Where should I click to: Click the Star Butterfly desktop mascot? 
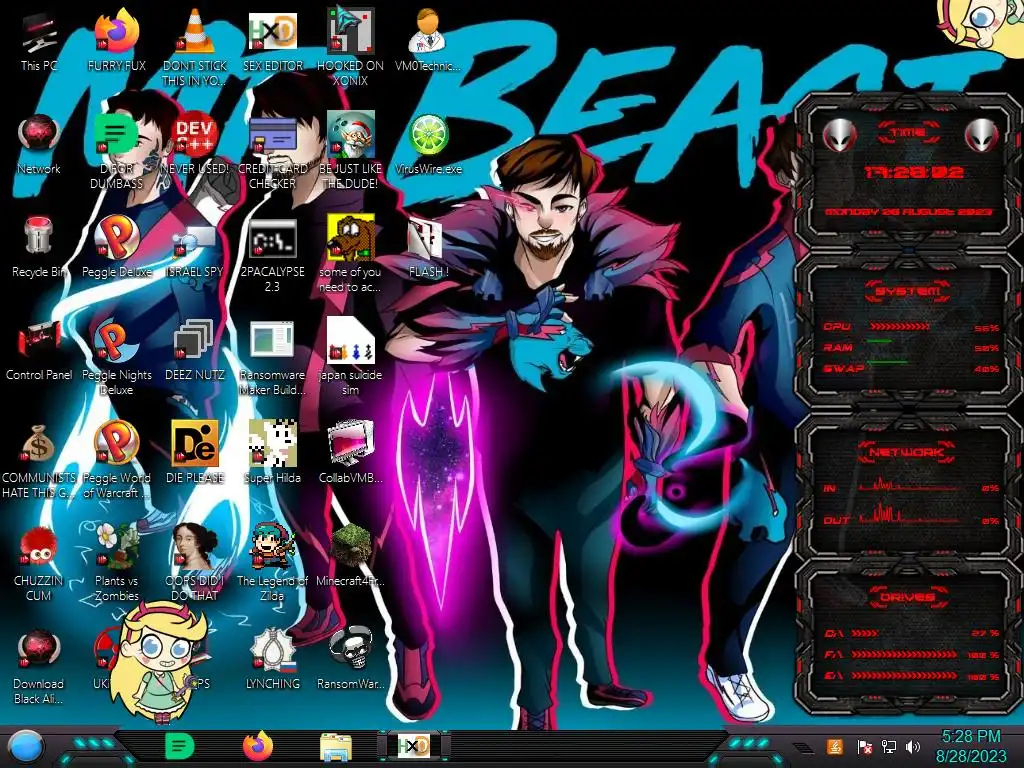tap(158, 660)
